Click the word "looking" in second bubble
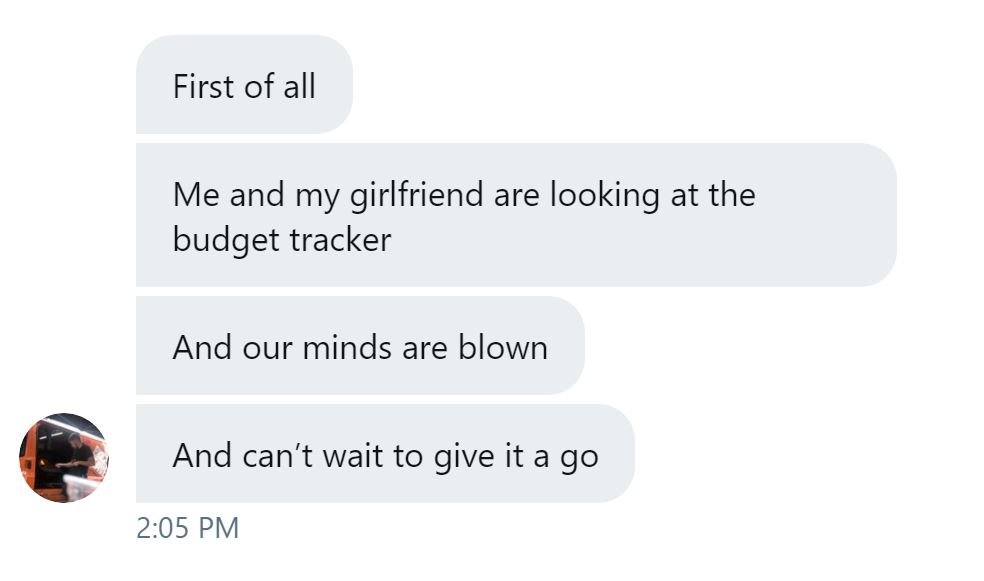 tap(605, 195)
